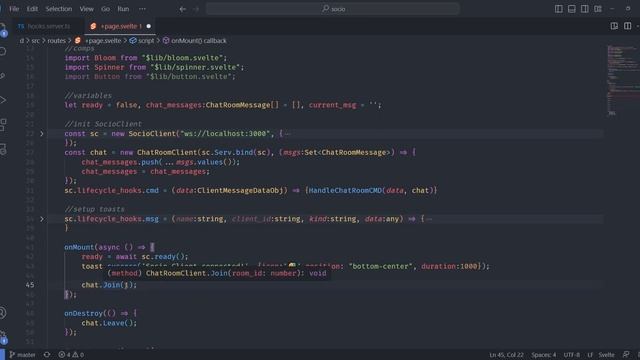Close the +page.svelte tab via the unsaved dot

coord(149,26)
